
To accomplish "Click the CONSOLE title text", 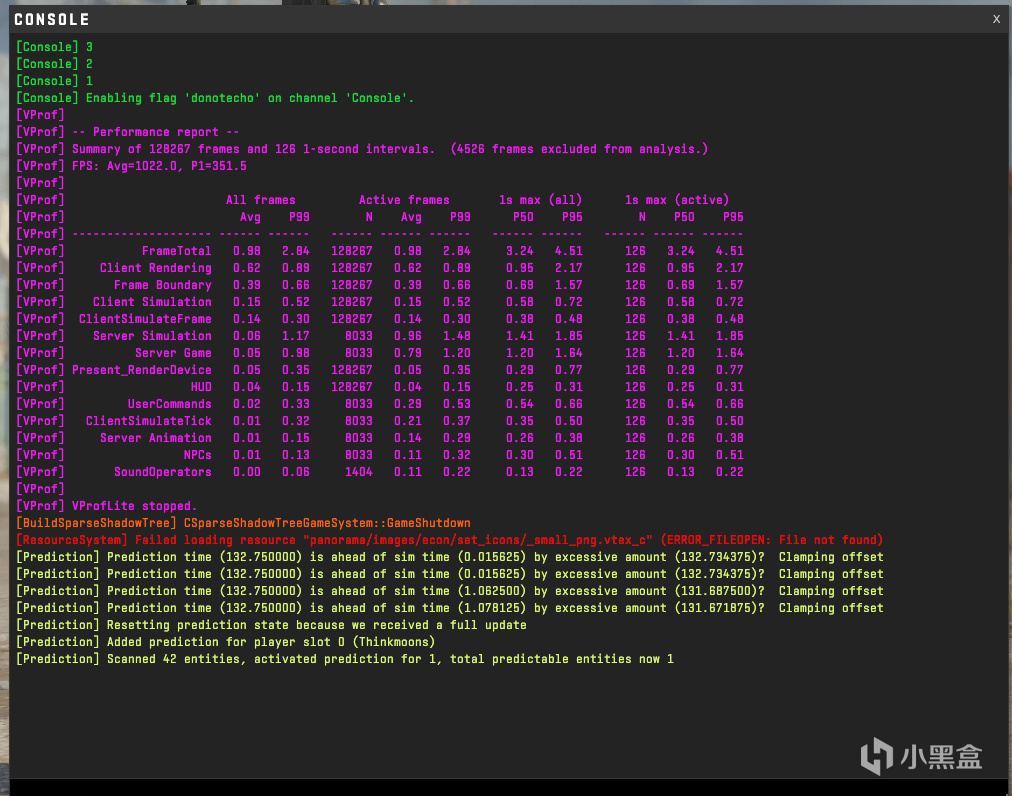I will click(x=52, y=19).
